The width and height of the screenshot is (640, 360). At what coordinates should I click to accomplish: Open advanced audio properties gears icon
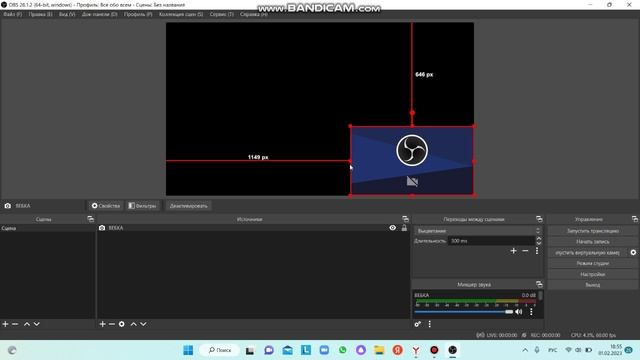coord(418,324)
